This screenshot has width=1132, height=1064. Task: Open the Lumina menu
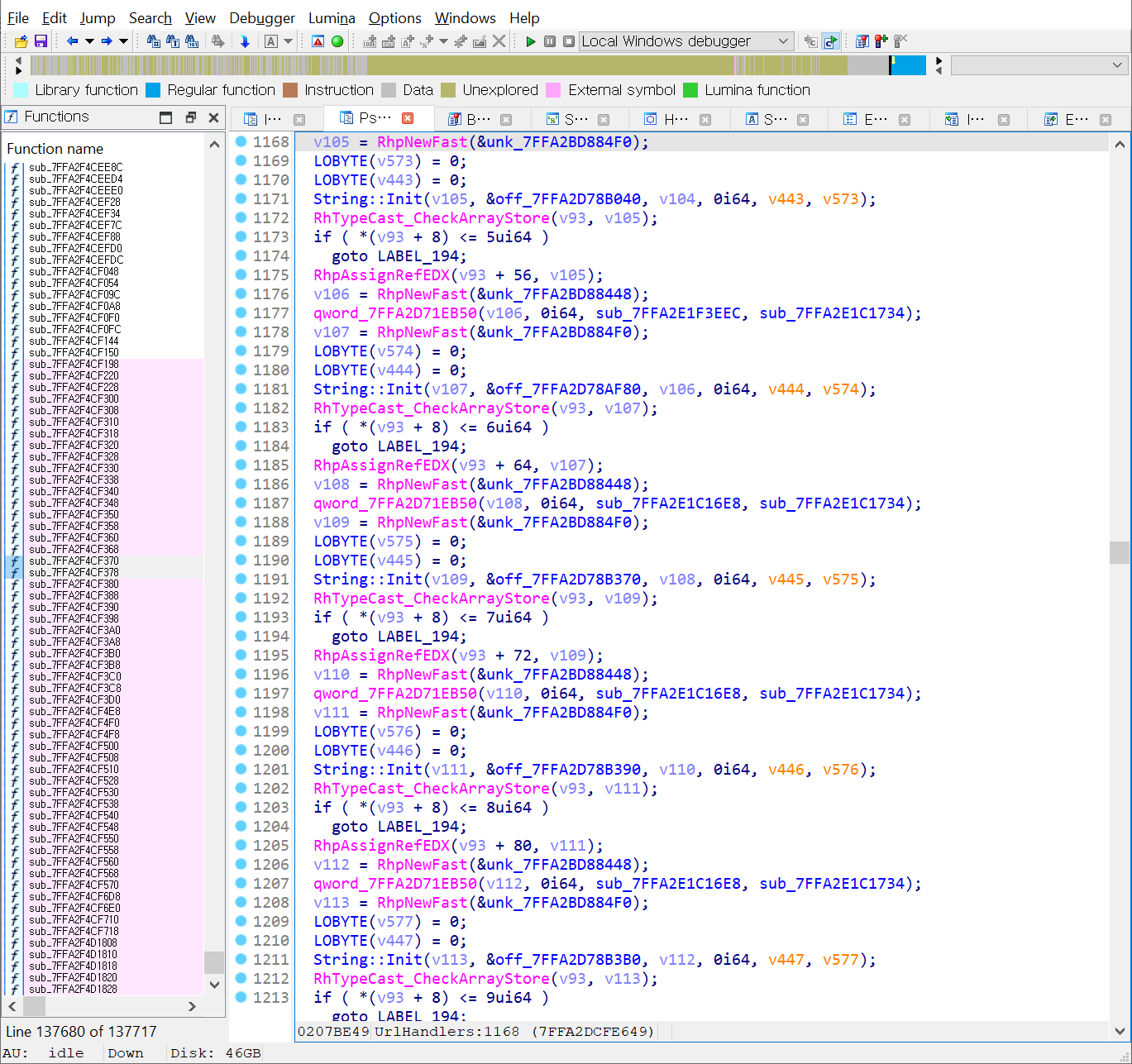[x=332, y=17]
